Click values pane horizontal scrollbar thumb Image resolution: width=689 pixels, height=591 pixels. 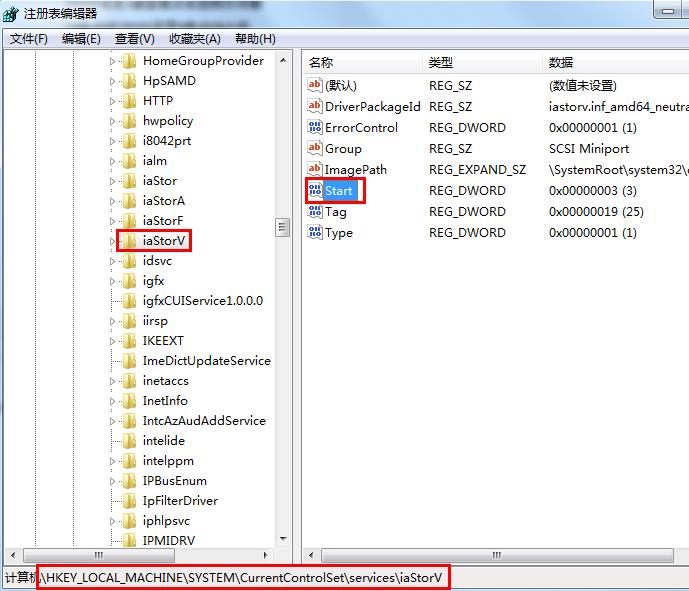pos(497,555)
